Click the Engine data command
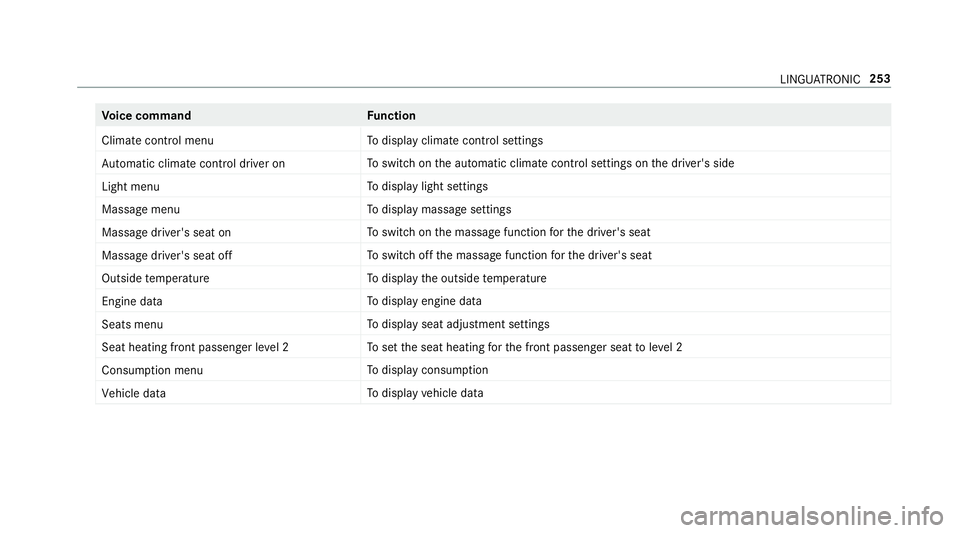The width and height of the screenshot is (960, 533). [132, 301]
